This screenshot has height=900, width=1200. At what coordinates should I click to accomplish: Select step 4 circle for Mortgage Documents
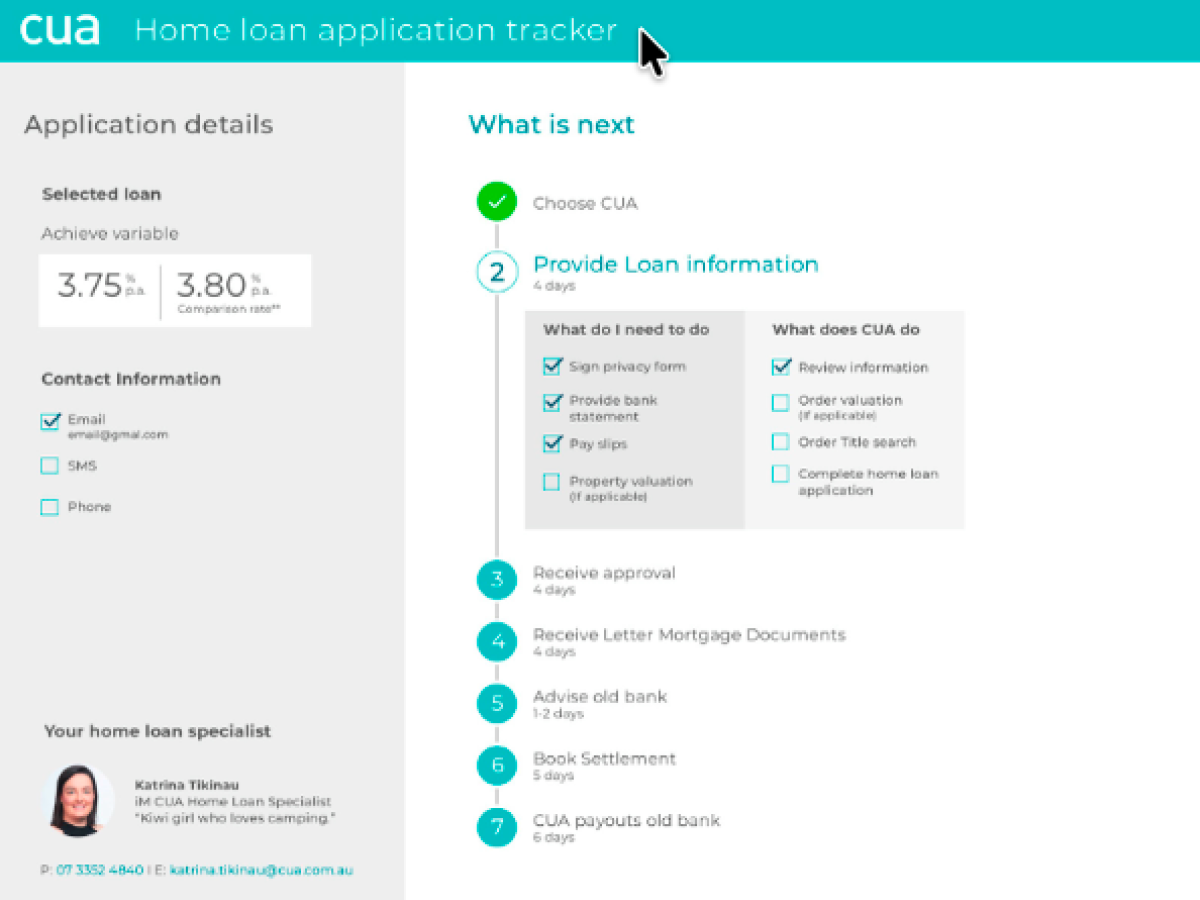[497, 642]
